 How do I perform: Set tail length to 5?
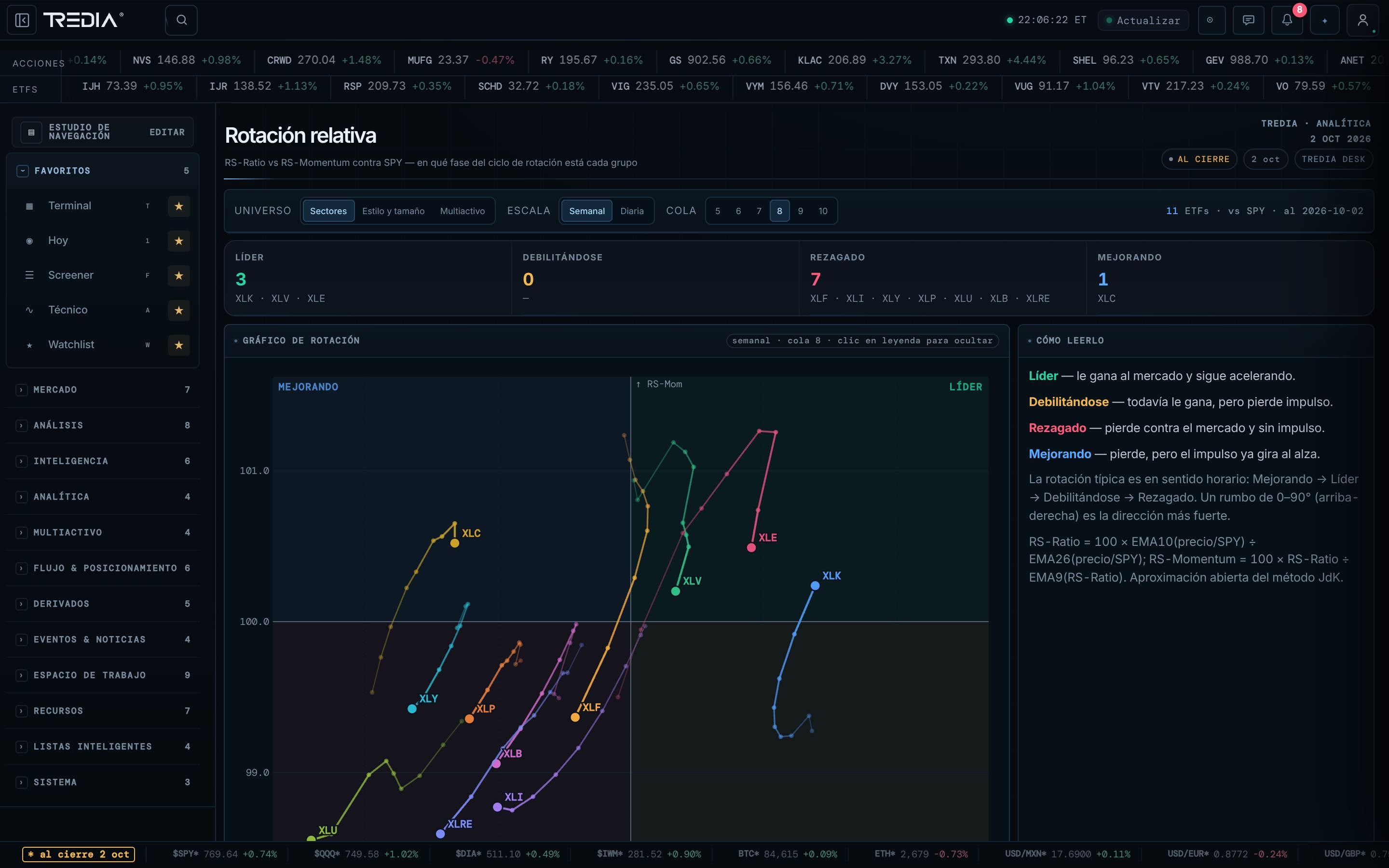coord(718,211)
